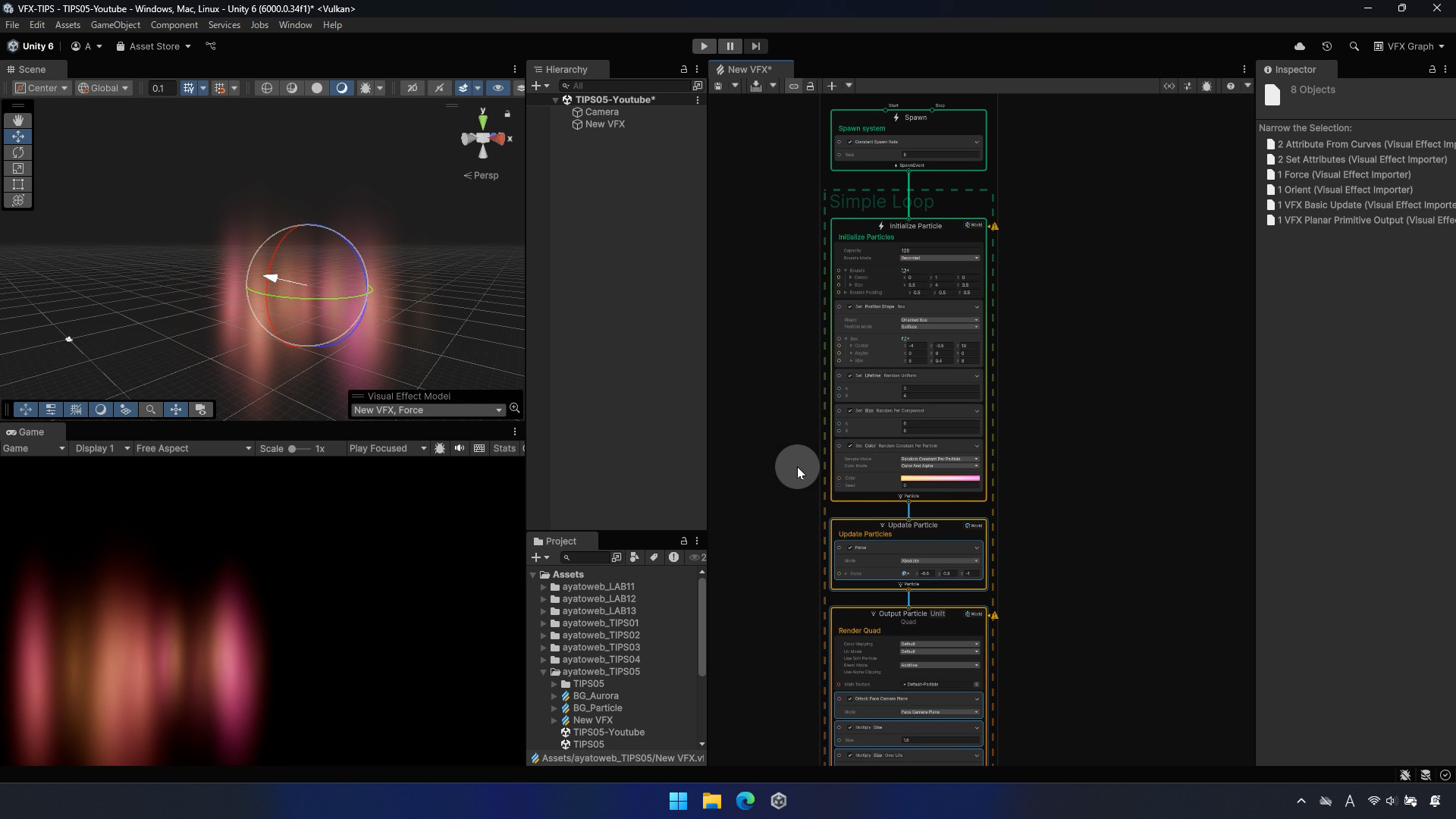
Task: Open the GameObject menu
Action: click(115, 25)
